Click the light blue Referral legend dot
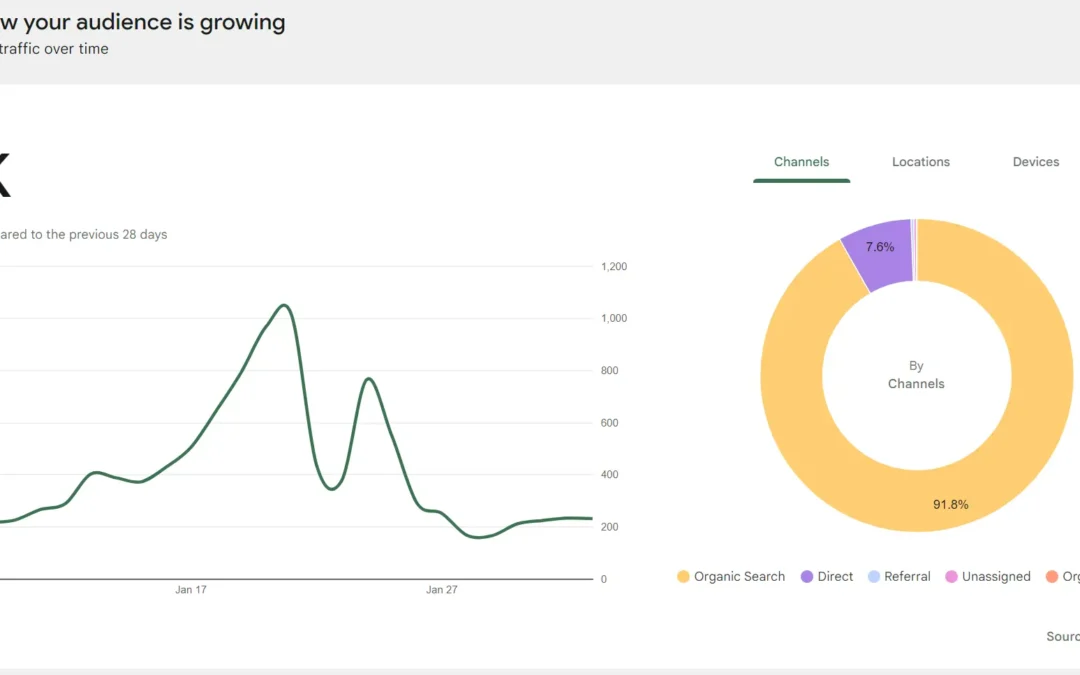The height and width of the screenshot is (675, 1080). 874,577
